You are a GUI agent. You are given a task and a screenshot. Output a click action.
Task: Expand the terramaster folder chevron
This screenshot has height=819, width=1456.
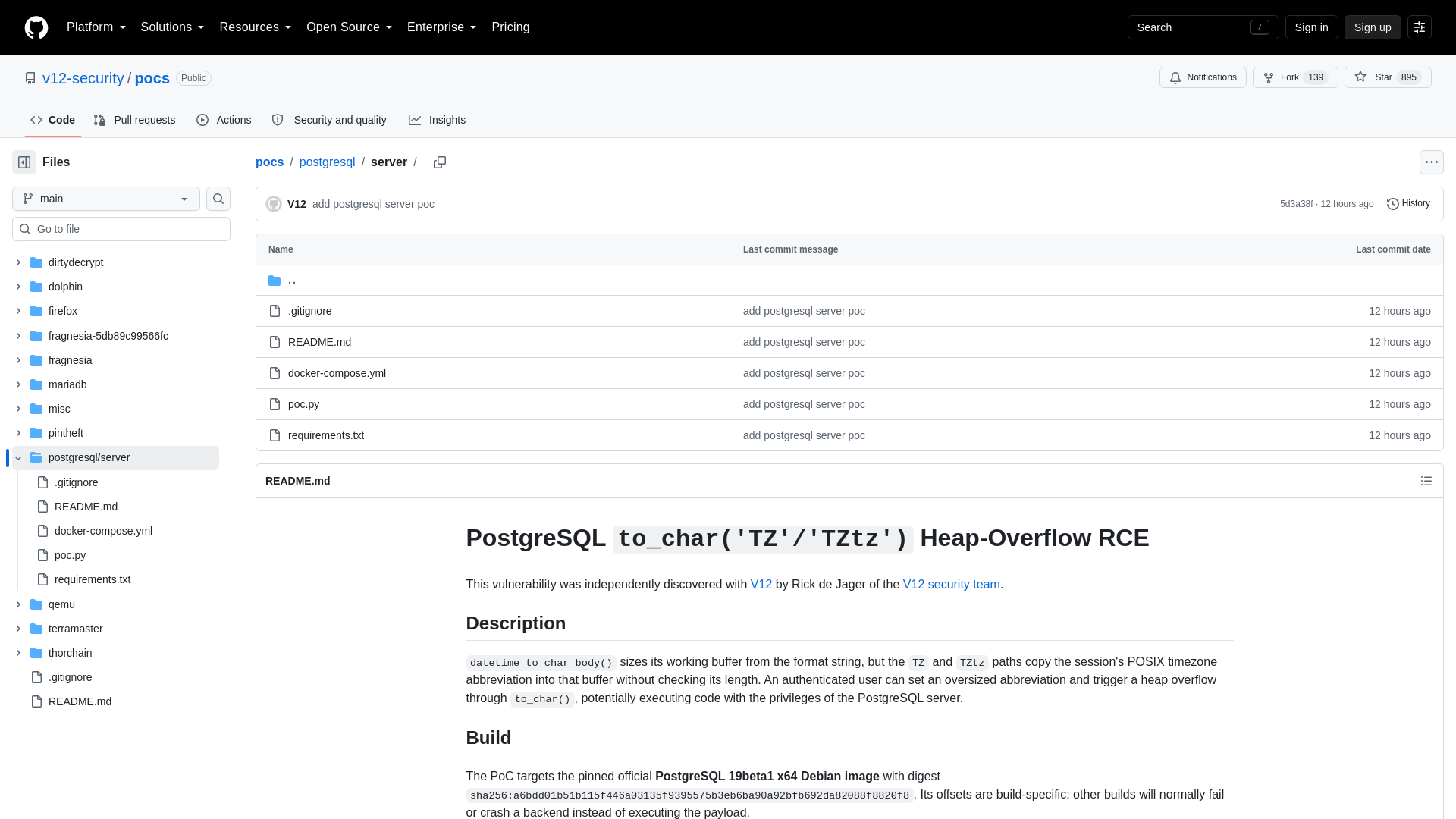pyautogui.click(x=18, y=629)
